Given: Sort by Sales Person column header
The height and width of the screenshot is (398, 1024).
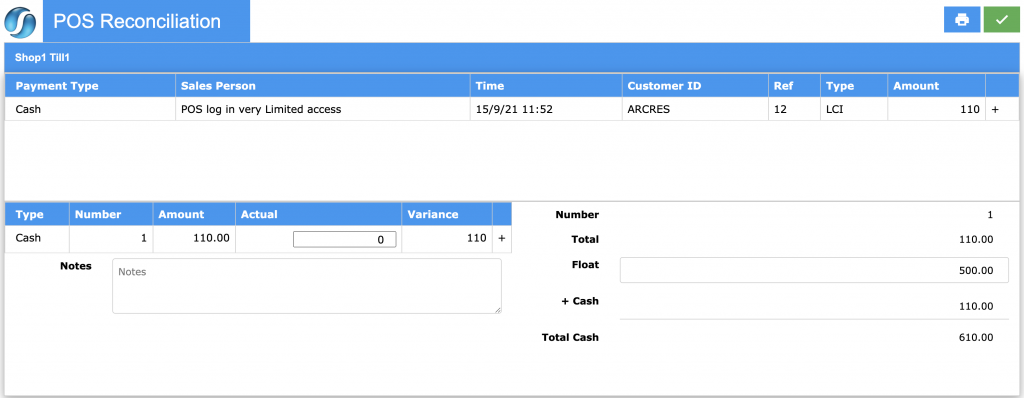Looking at the screenshot, I should click(323, 86).
